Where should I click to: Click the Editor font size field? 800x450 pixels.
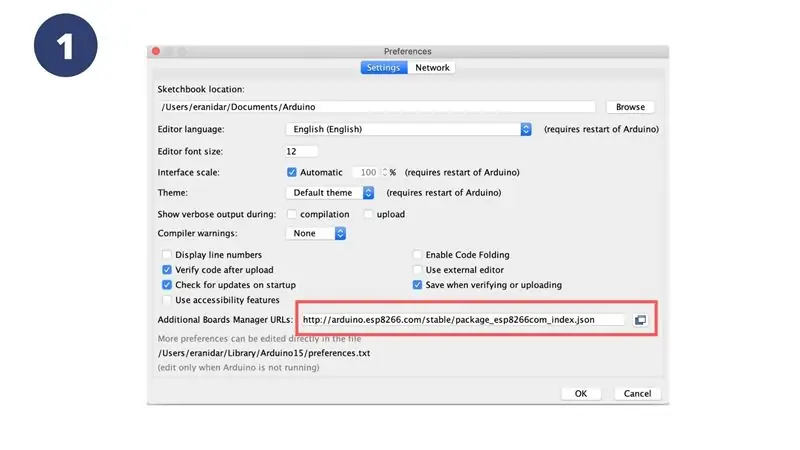click(x=301, y=152)
